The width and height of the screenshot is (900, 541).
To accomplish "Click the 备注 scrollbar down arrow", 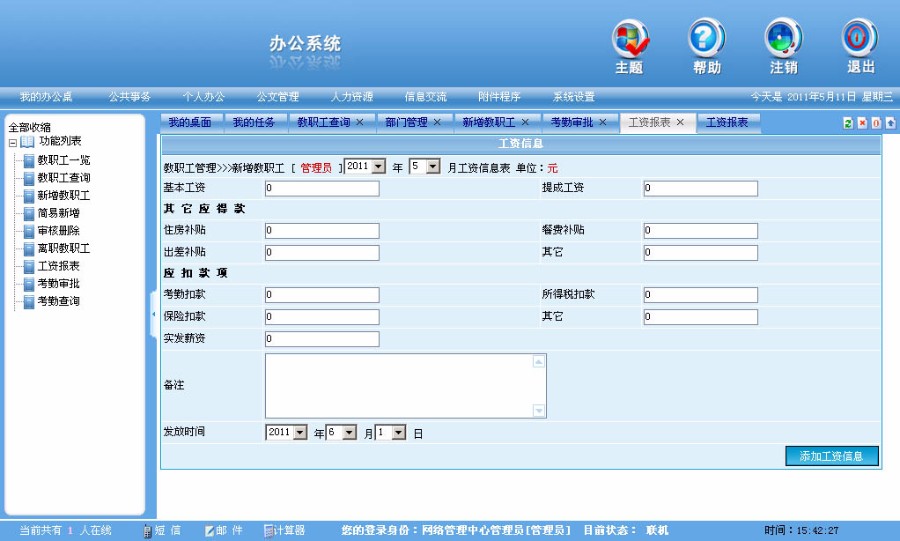I will 538,410.
